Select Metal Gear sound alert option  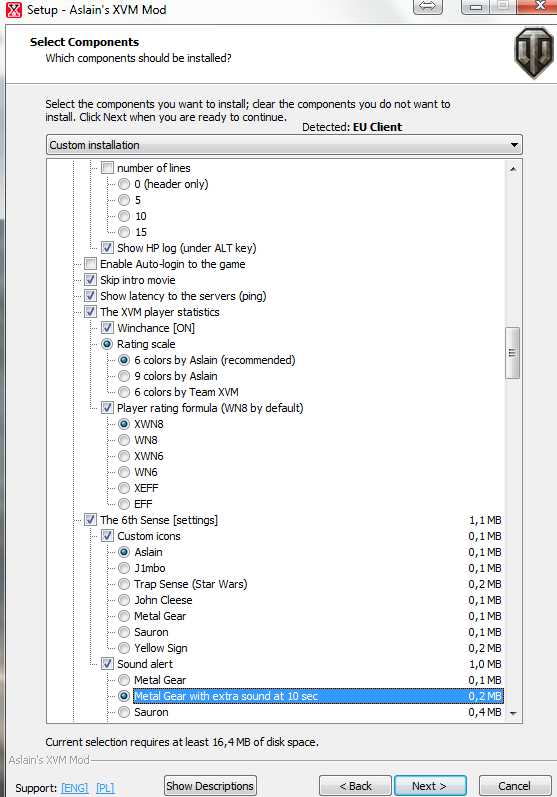pos(124,680)
